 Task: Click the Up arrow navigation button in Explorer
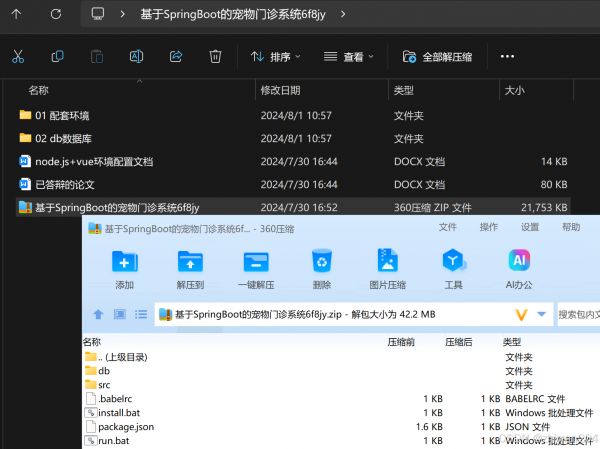tap(16, 15)
